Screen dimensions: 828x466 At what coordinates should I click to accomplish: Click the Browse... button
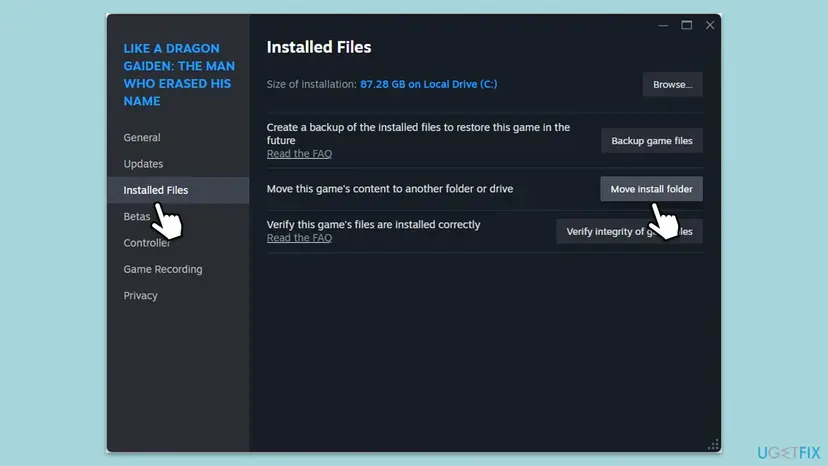tap(672, 85)
